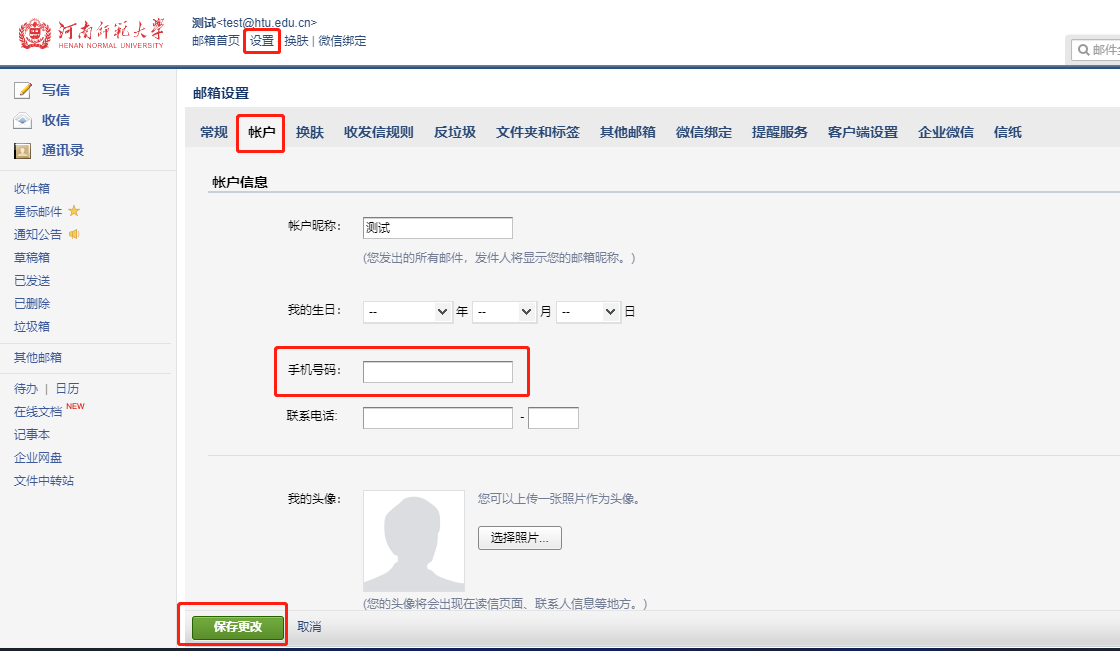This screenshot has width=1120, height=651.
Task: Select the 客户端设置 tab
Action: pos(862,132)
